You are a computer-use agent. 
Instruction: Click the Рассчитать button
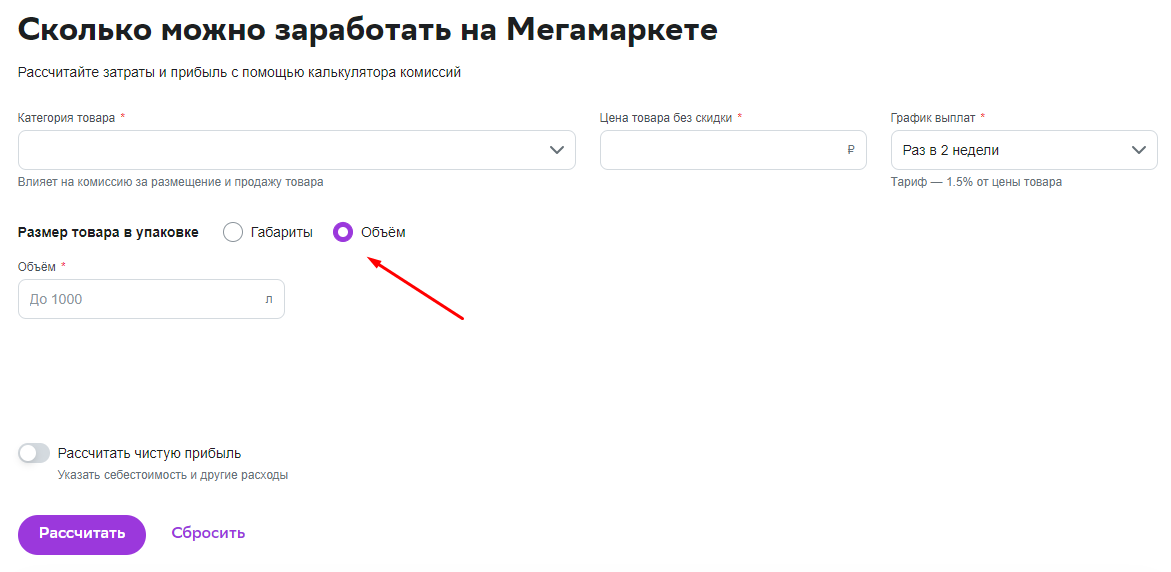(x=82, y=535)
